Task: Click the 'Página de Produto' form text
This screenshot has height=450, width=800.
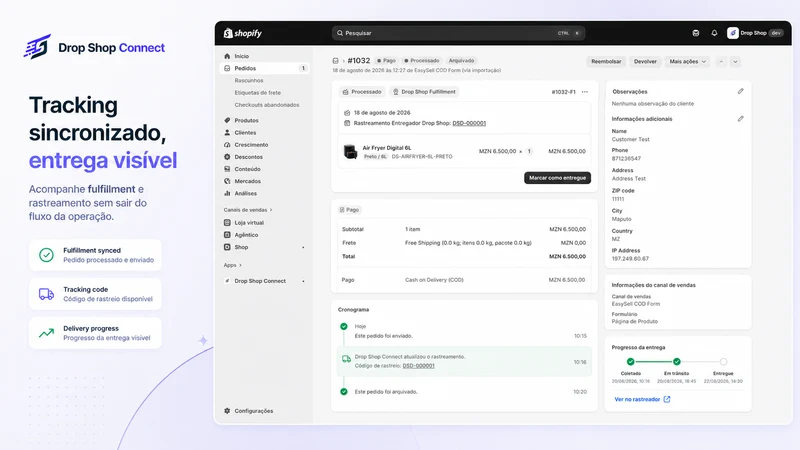Action: click(635, 321)
